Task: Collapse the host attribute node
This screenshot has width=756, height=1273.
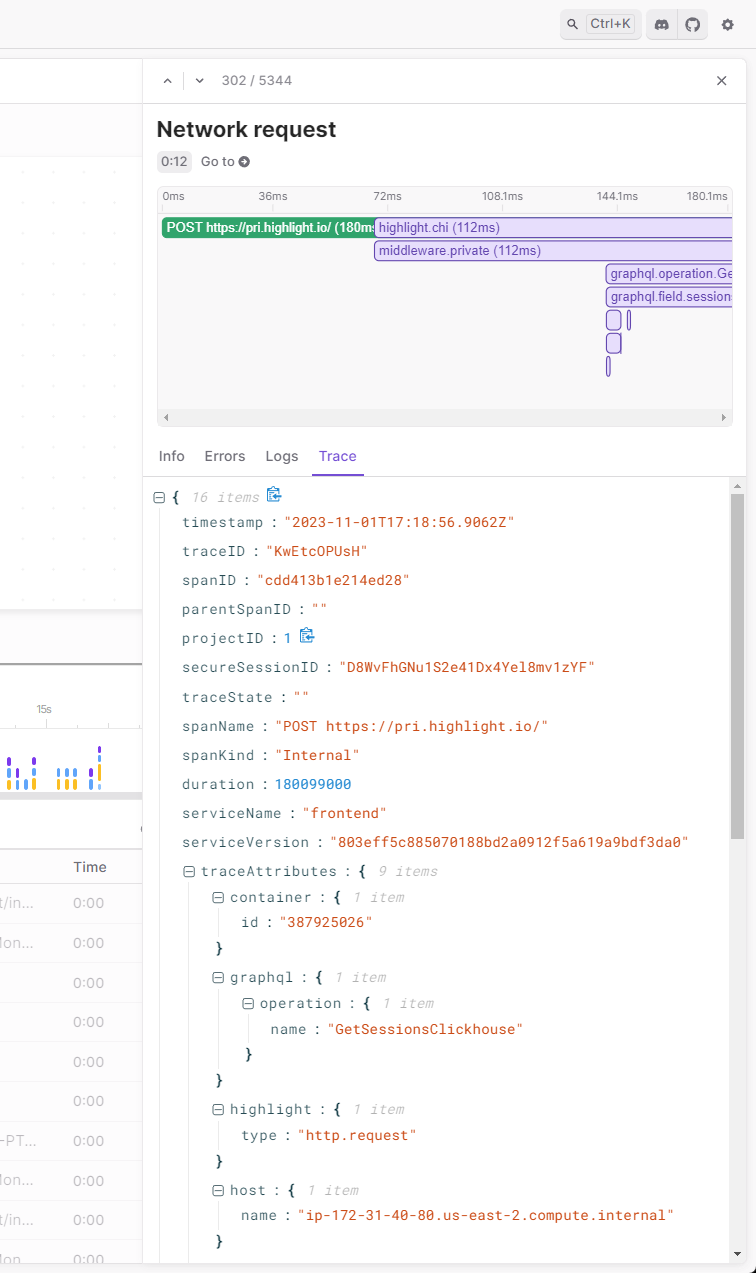Action: [218, 1189]
